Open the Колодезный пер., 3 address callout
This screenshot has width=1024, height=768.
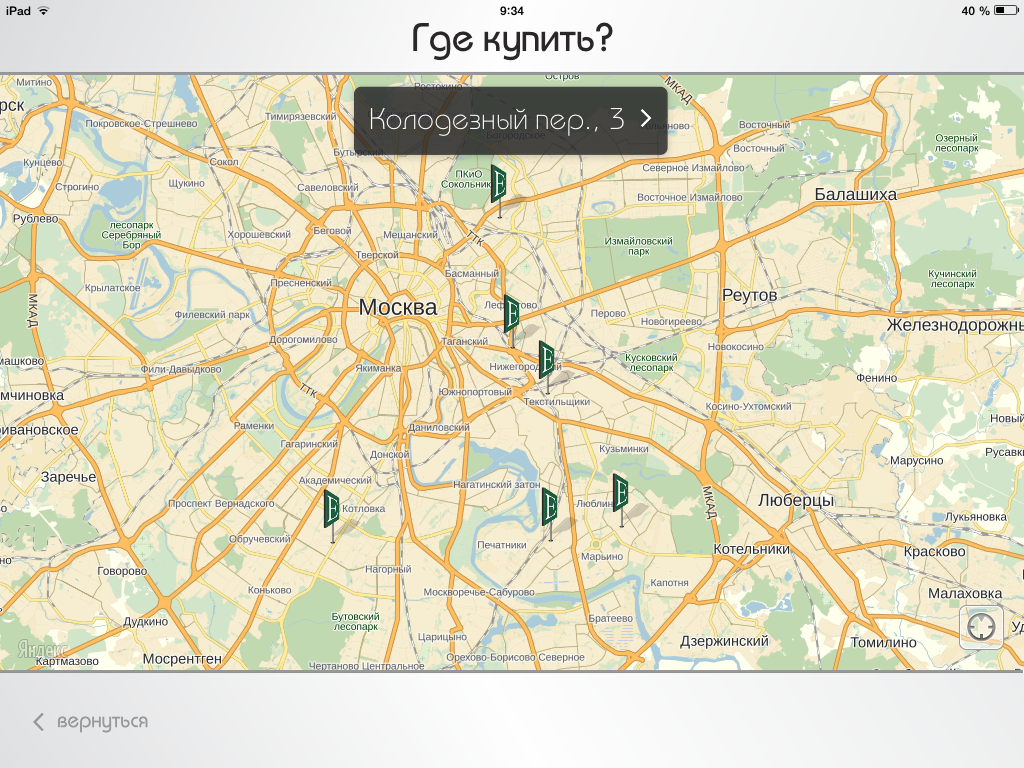click(x=511, y=121)
